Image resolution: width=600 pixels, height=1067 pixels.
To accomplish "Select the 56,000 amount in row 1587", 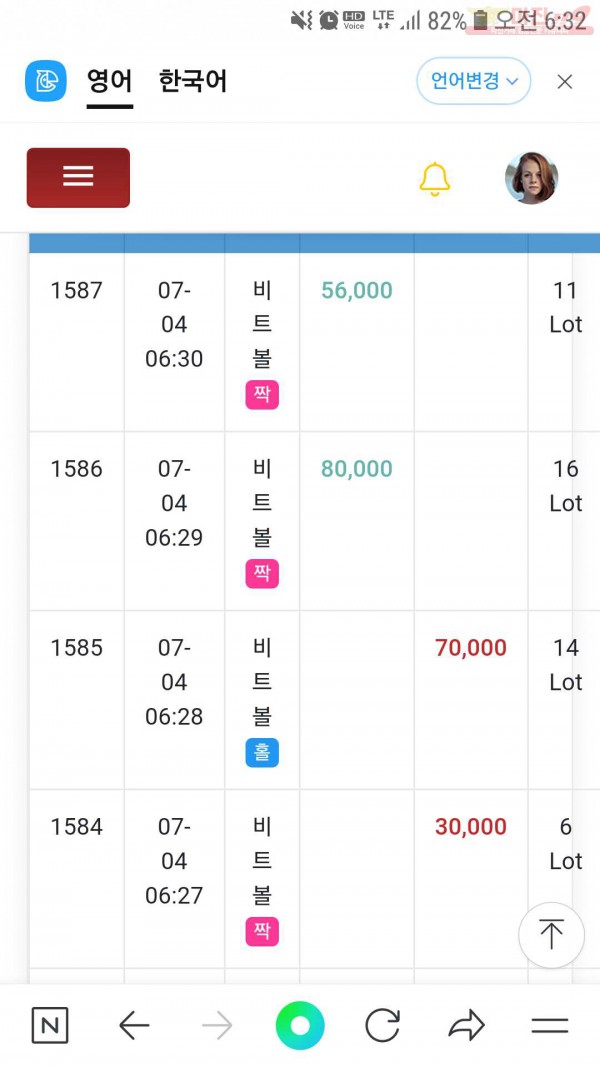I will 356,291.
